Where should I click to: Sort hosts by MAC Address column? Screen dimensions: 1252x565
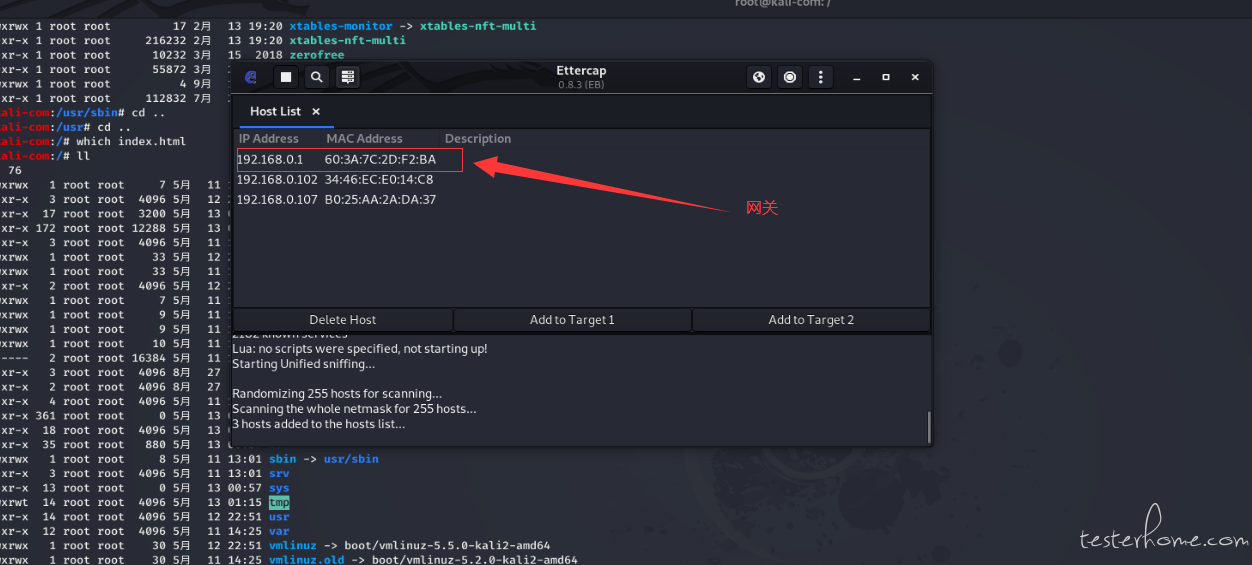[364, 139]
